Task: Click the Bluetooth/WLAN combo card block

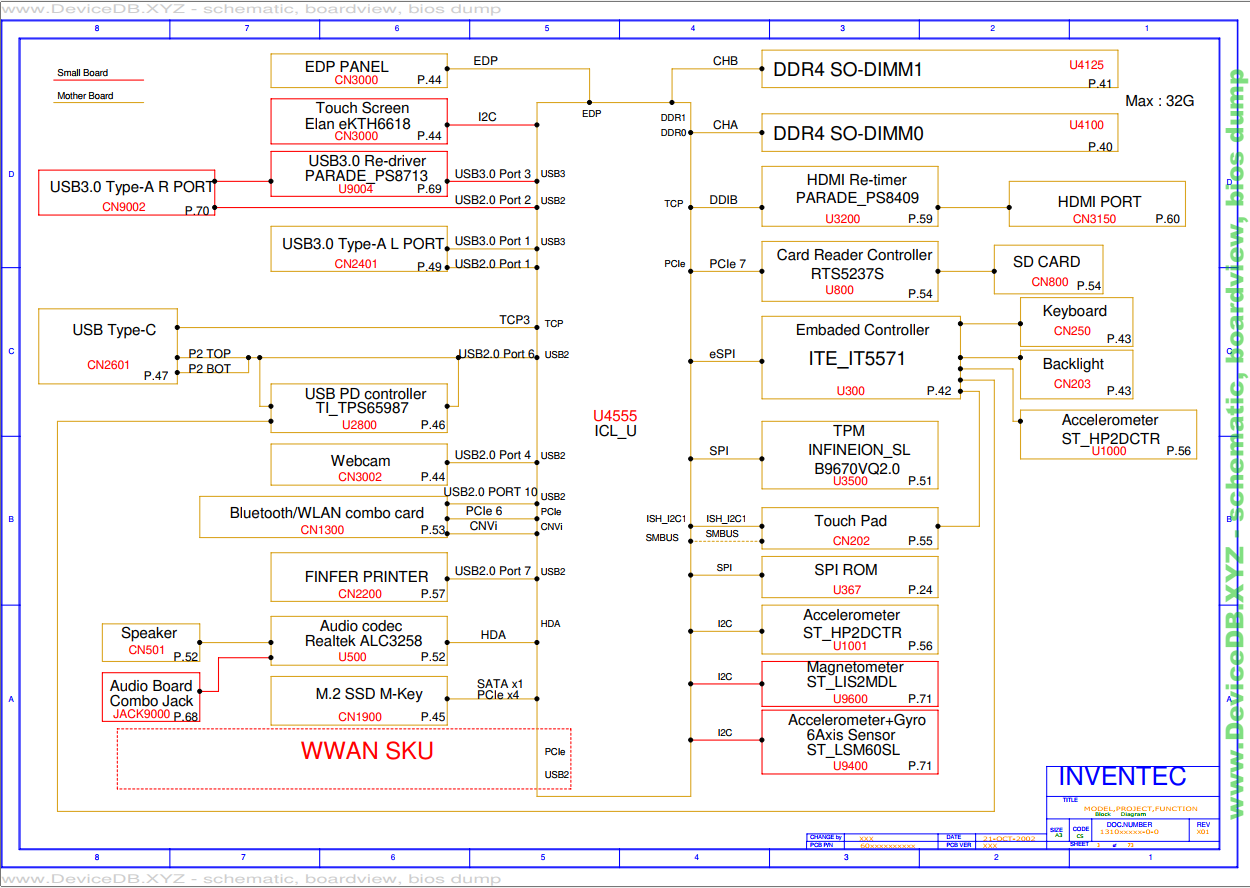Action: coord(324,517)
